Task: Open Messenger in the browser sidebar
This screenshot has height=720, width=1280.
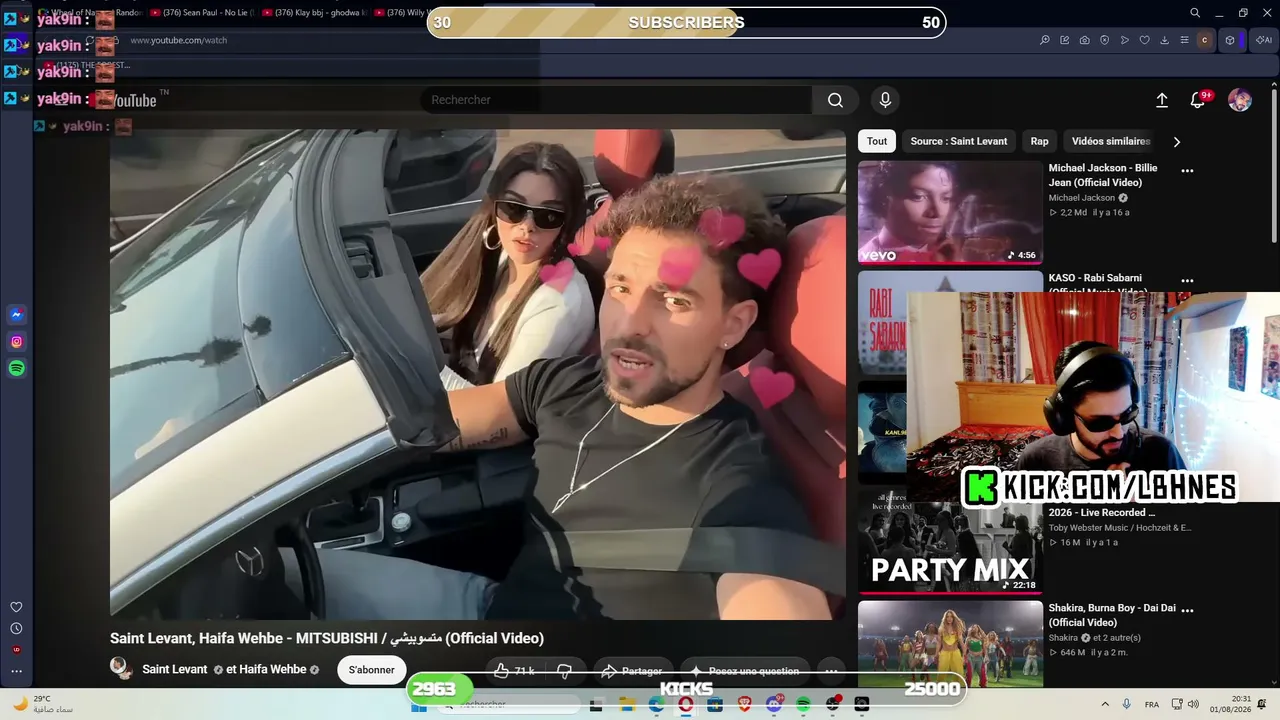Action: pyautogui.click(x=16, y=315)
